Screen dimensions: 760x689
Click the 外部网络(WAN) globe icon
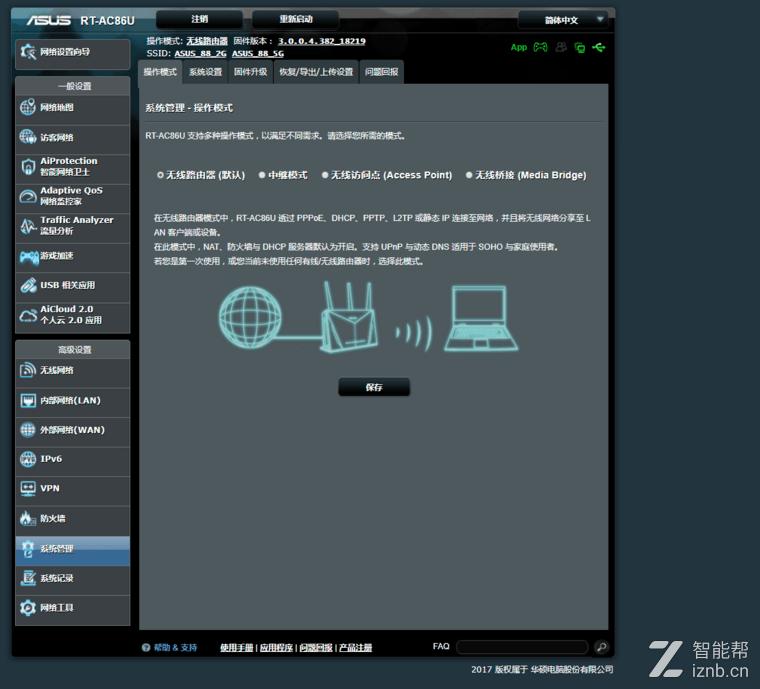pyautogui.click(x=28, y=430)
